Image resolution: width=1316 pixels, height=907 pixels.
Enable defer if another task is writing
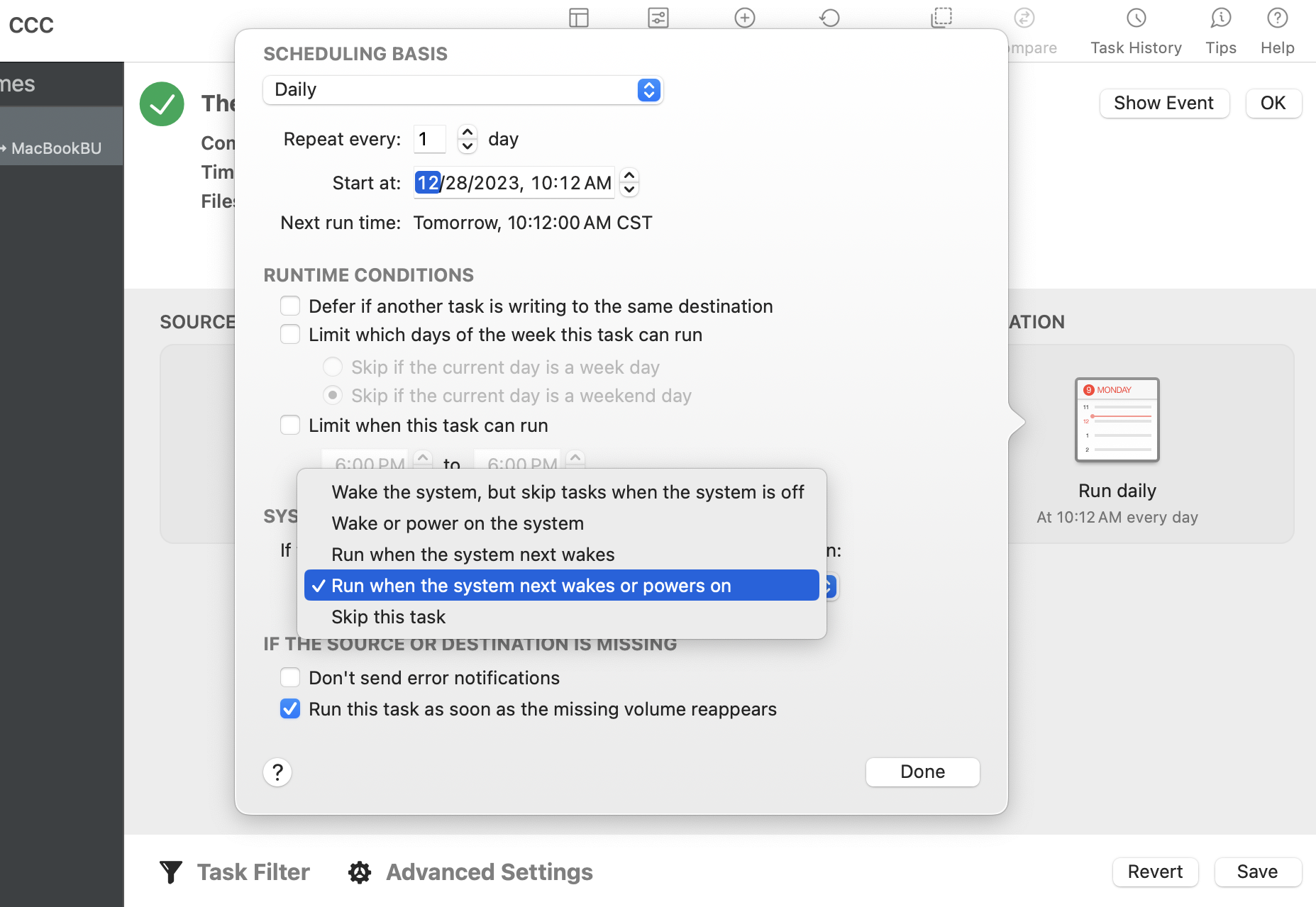[290, 306]
